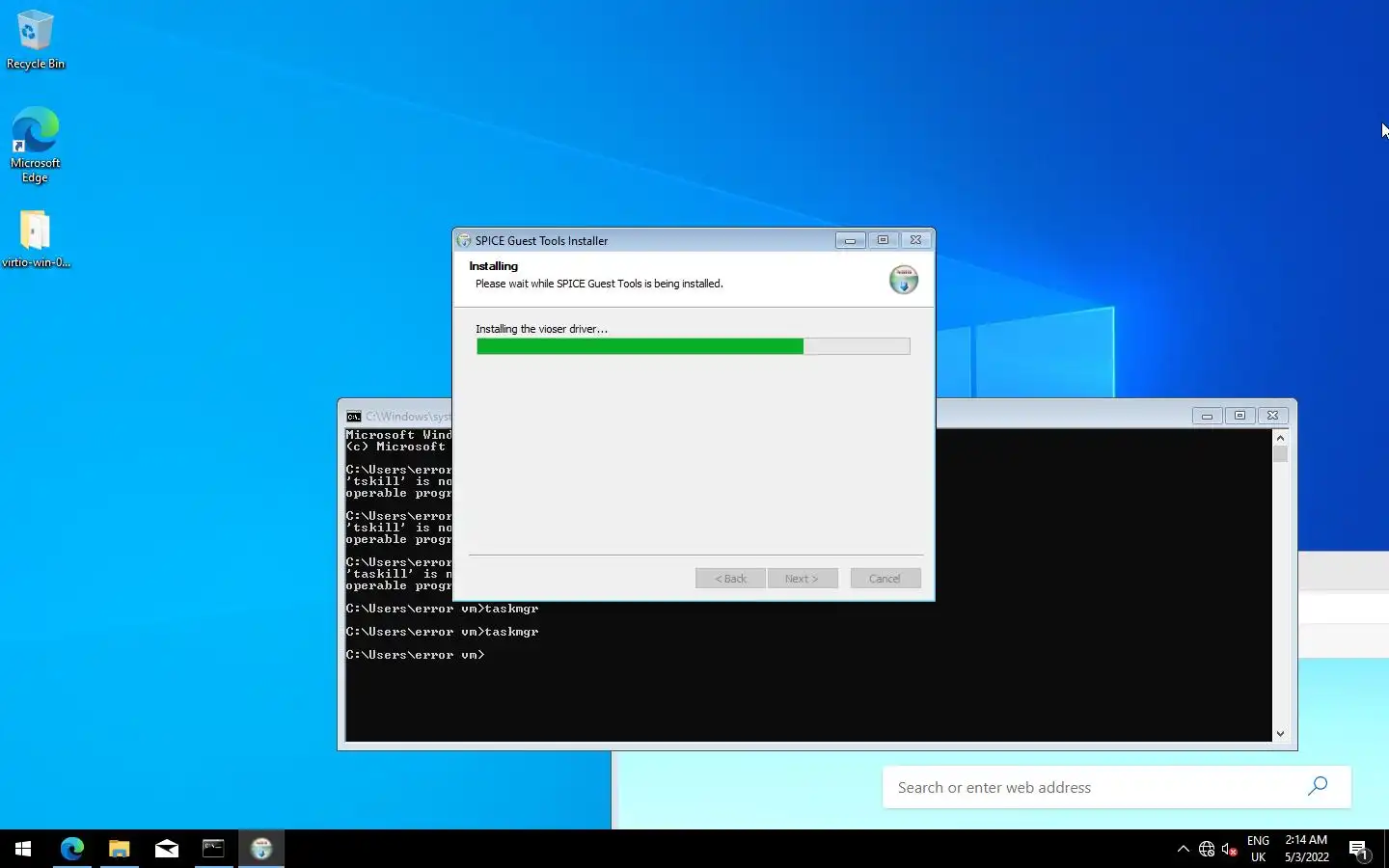Click the last prompt line in Command Prompt
Image resolution: width=1389 pixels, height=868 pixels.
click(415, 655)
